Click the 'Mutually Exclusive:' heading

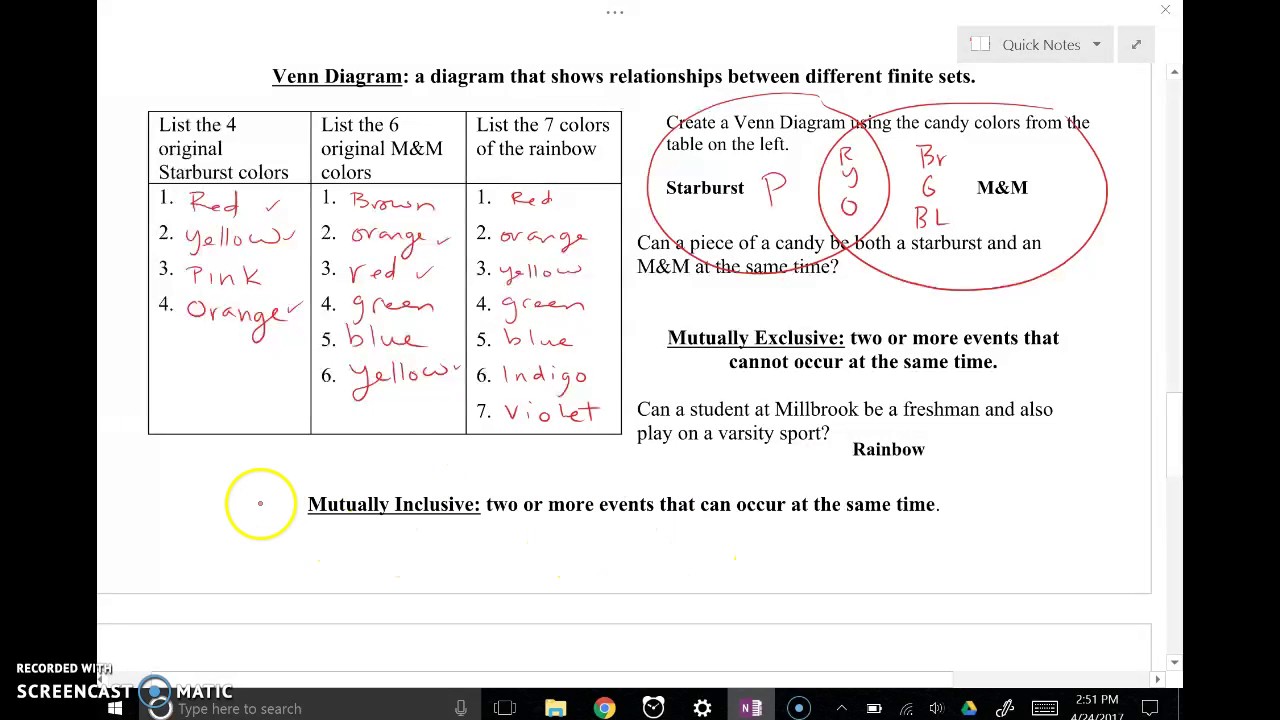756,338
